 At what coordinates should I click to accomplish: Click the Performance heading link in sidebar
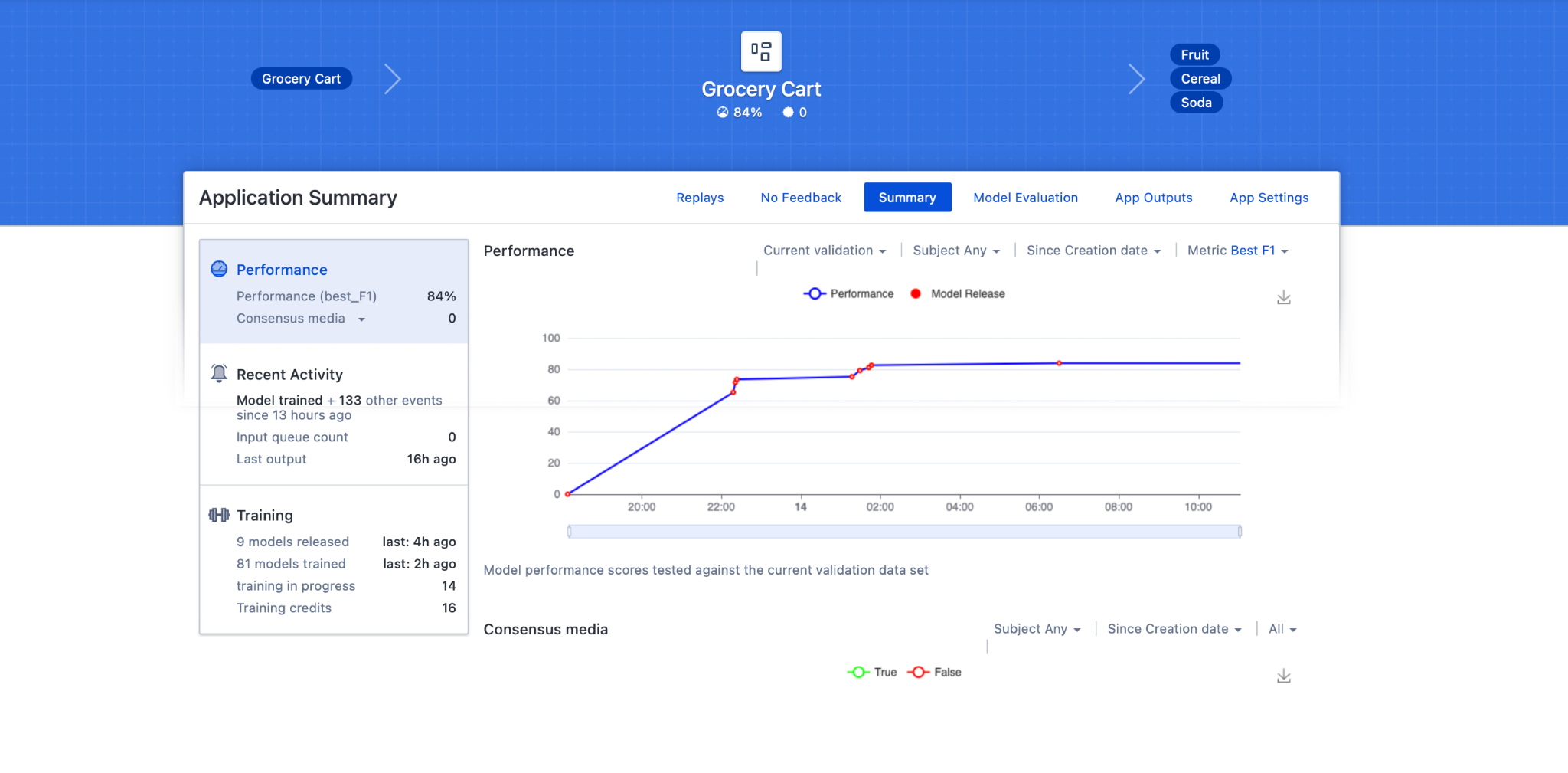tap(282, 270)
